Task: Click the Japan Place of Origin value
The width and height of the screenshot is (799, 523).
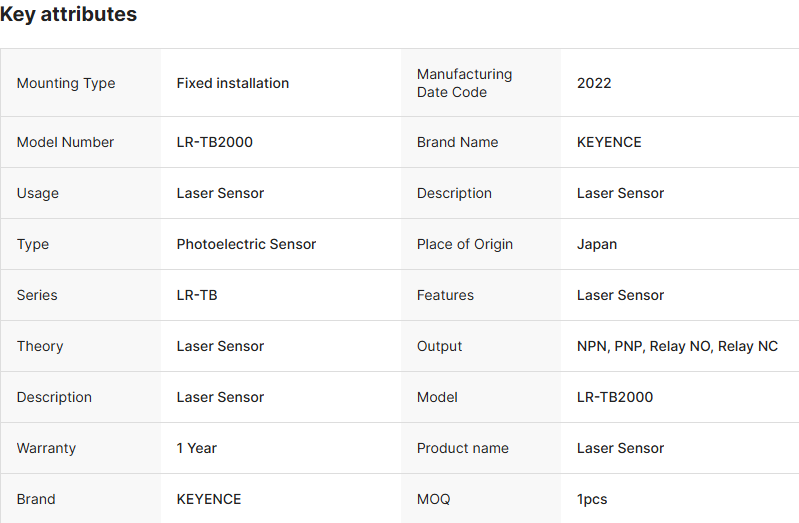Action: [x=597, y=244]
